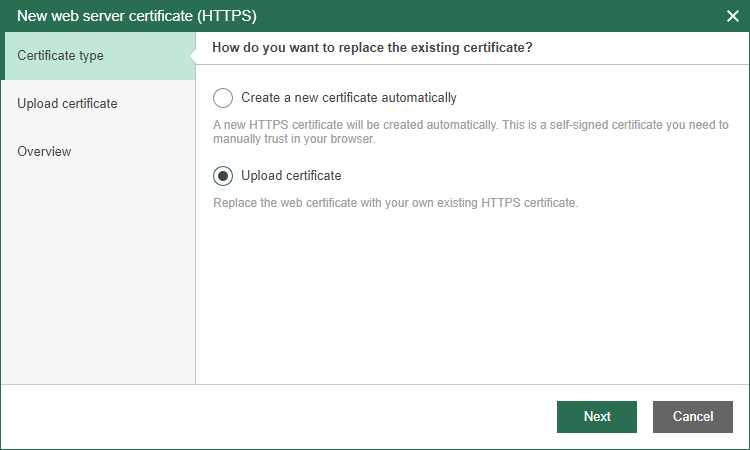Click the 'manually trust in your browser' line
The width and height of the screenshot is (750, 450).
tap(295, 140)
